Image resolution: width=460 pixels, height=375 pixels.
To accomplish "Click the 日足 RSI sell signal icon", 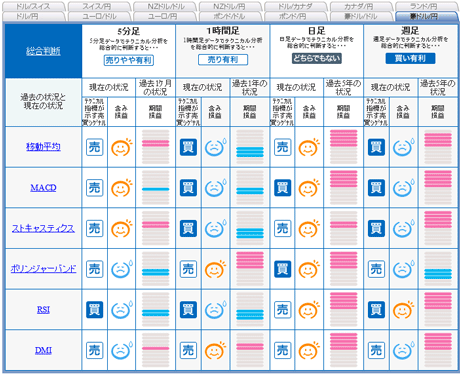I will click(283, 310).
